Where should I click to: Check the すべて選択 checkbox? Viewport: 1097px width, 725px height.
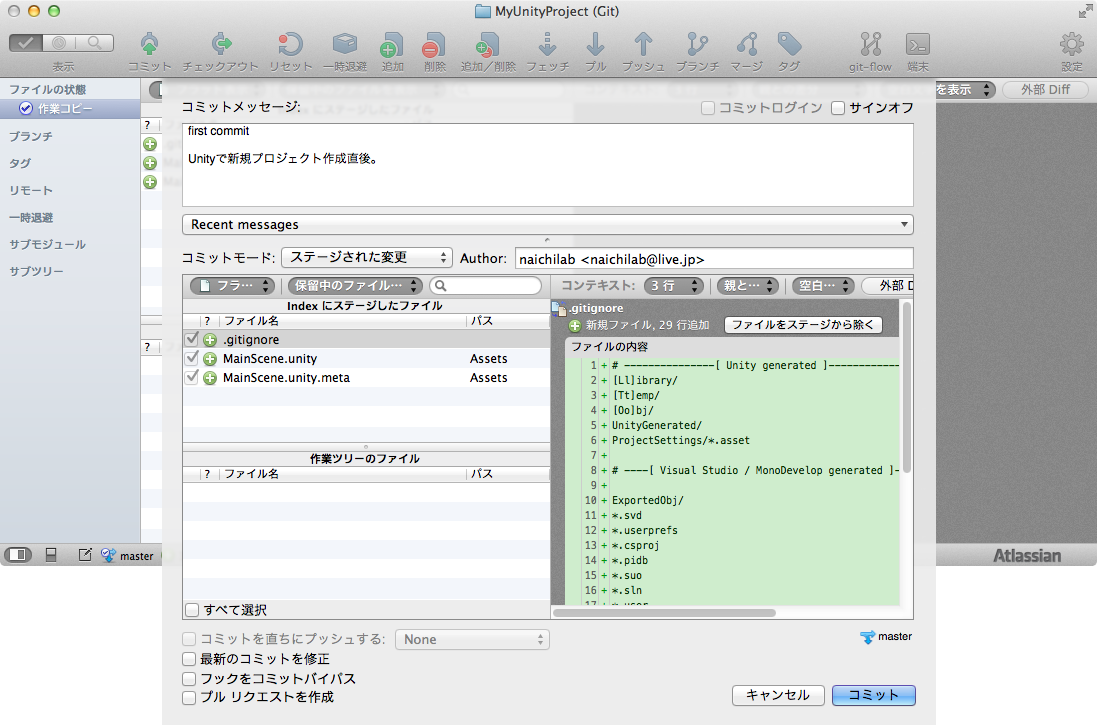pos(189,609)
